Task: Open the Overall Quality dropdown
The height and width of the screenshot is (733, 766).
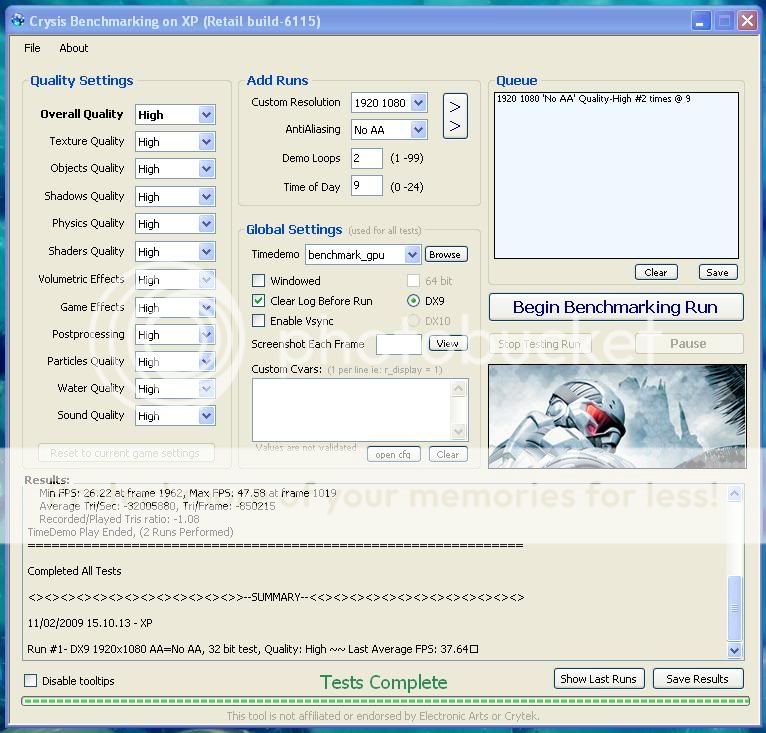Action: pos(206,115)
